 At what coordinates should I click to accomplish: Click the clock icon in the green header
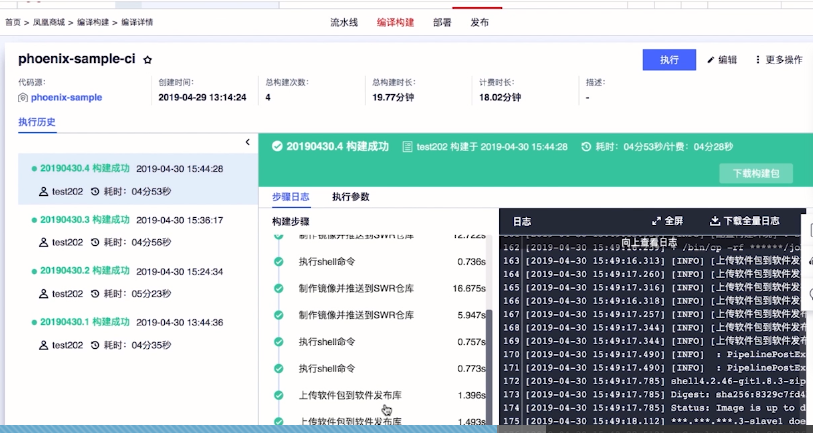coord(586,147)
